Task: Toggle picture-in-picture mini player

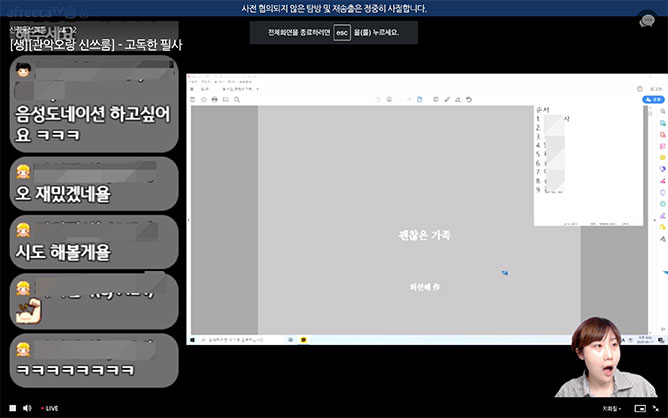Action: 640,409
